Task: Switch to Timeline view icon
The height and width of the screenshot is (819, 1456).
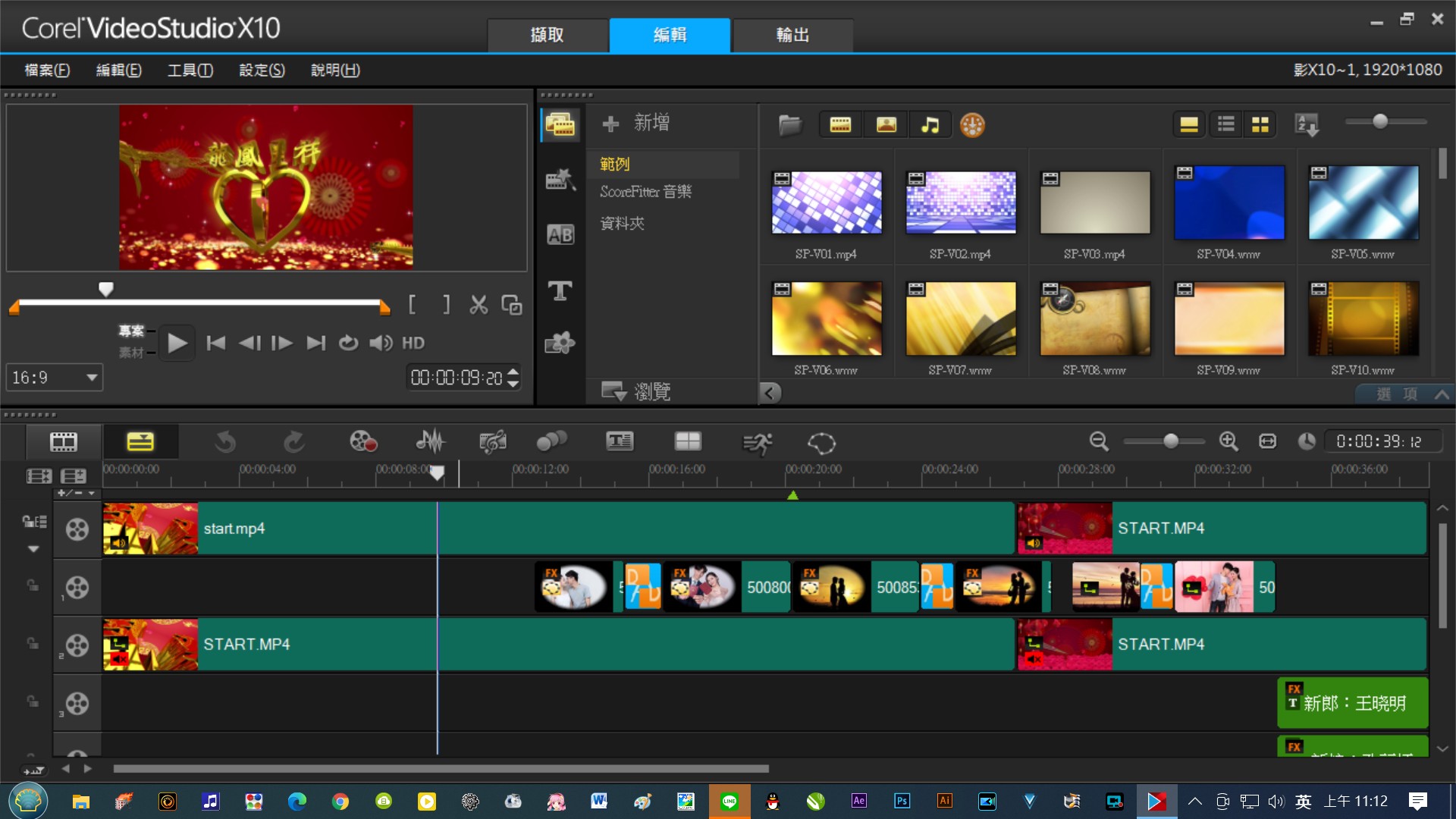Action: click(140, 442)
